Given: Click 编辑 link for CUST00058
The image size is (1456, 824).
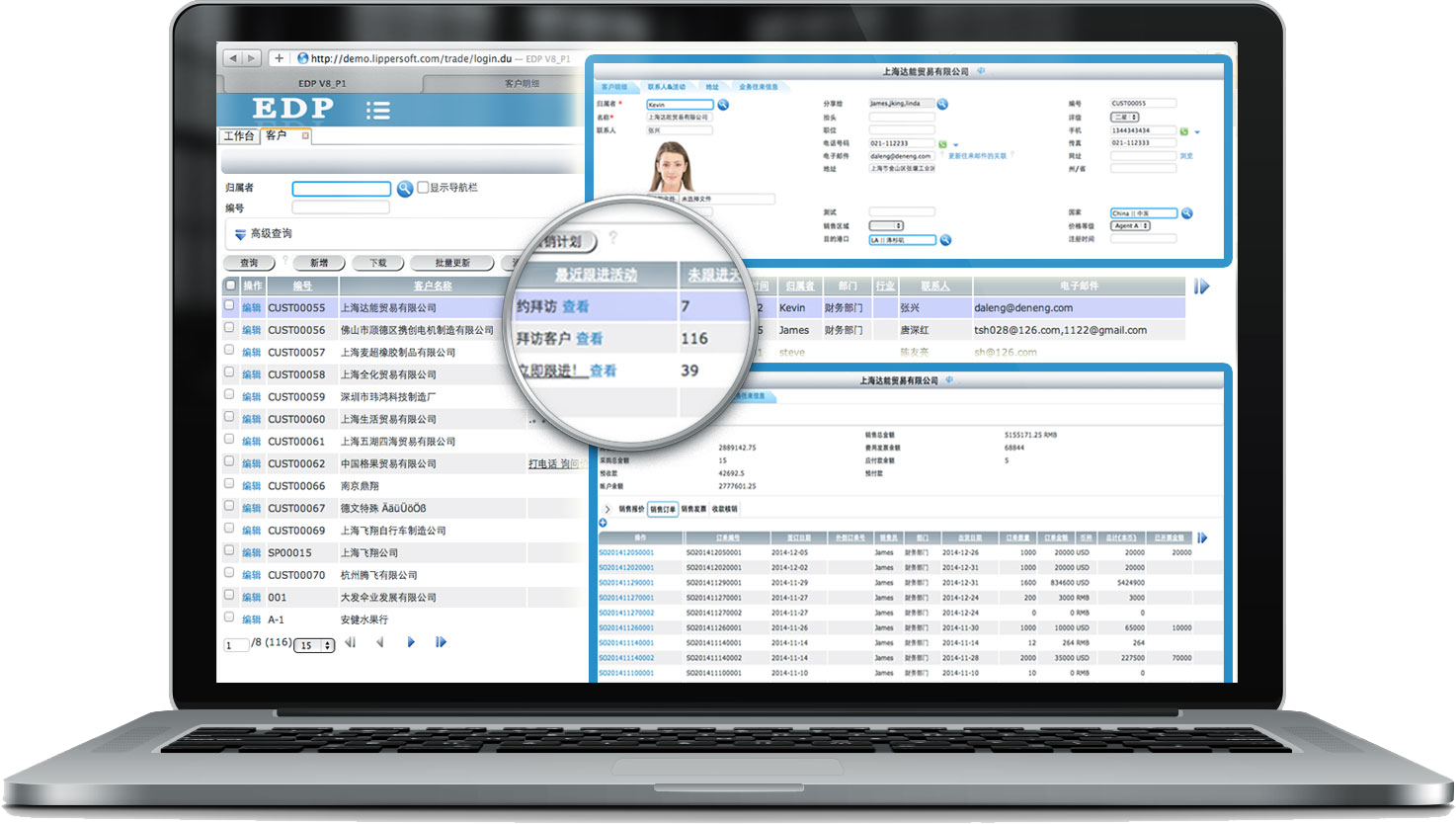Looking at the screenshot, I should coord(252,375).
